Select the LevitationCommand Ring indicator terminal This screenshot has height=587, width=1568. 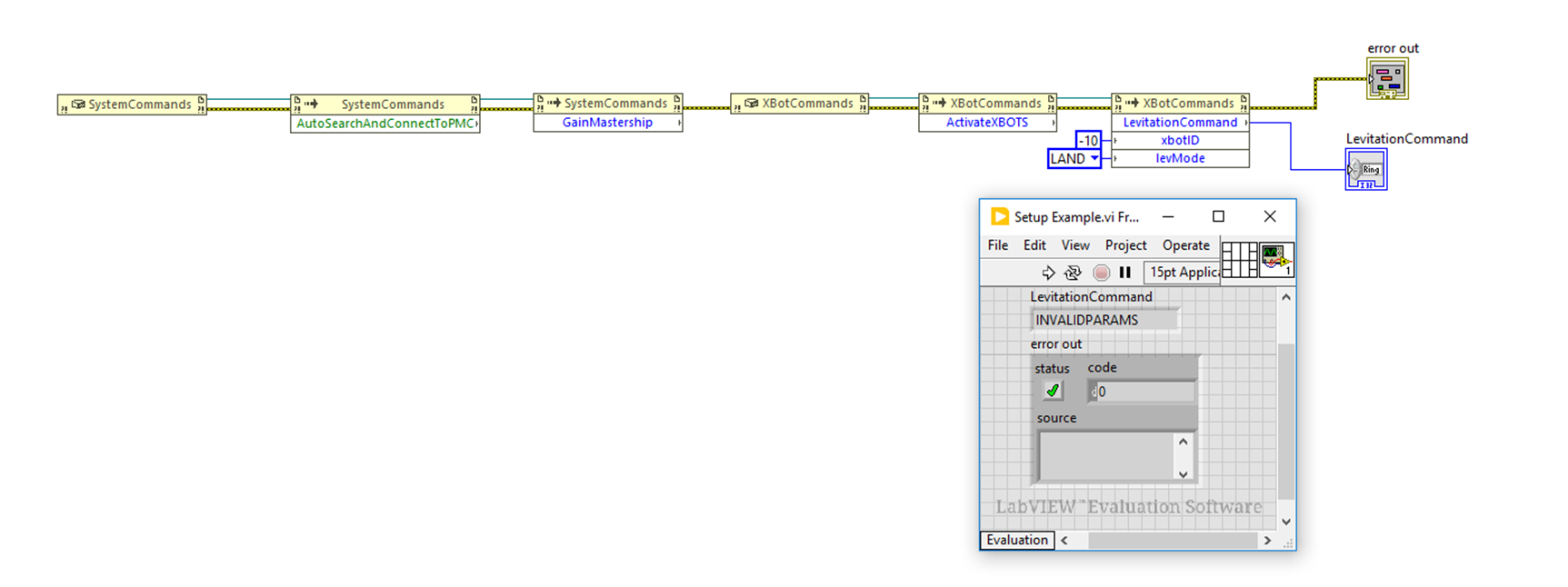point(1366,170)
